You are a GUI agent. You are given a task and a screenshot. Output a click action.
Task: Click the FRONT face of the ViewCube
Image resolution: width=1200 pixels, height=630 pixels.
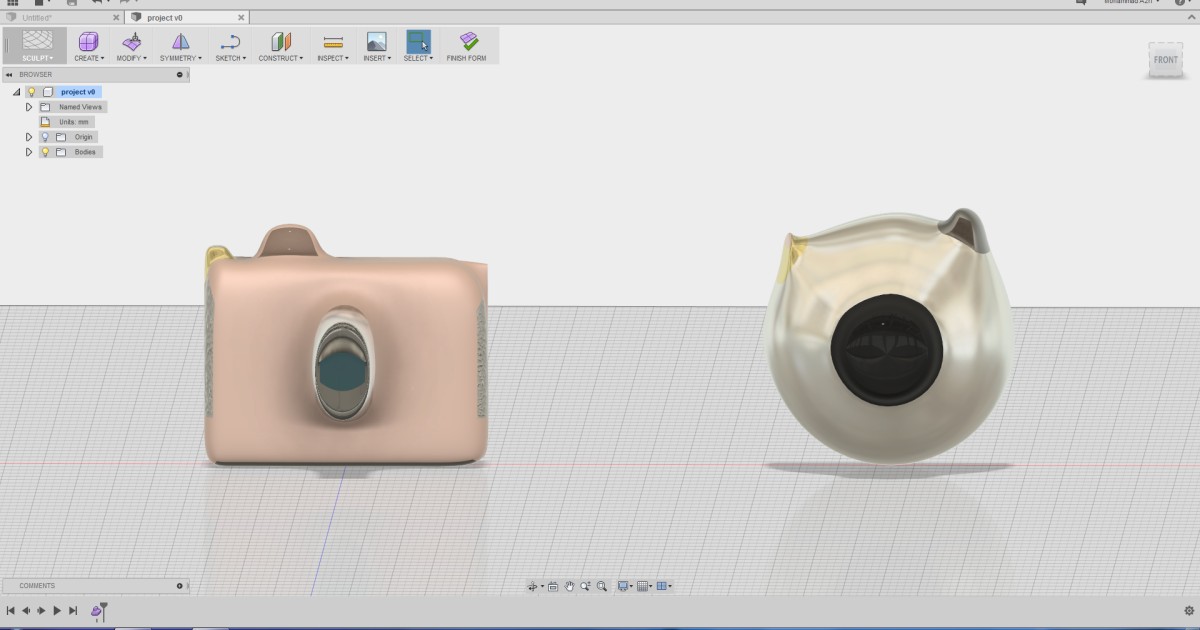tap(1165, 60)
